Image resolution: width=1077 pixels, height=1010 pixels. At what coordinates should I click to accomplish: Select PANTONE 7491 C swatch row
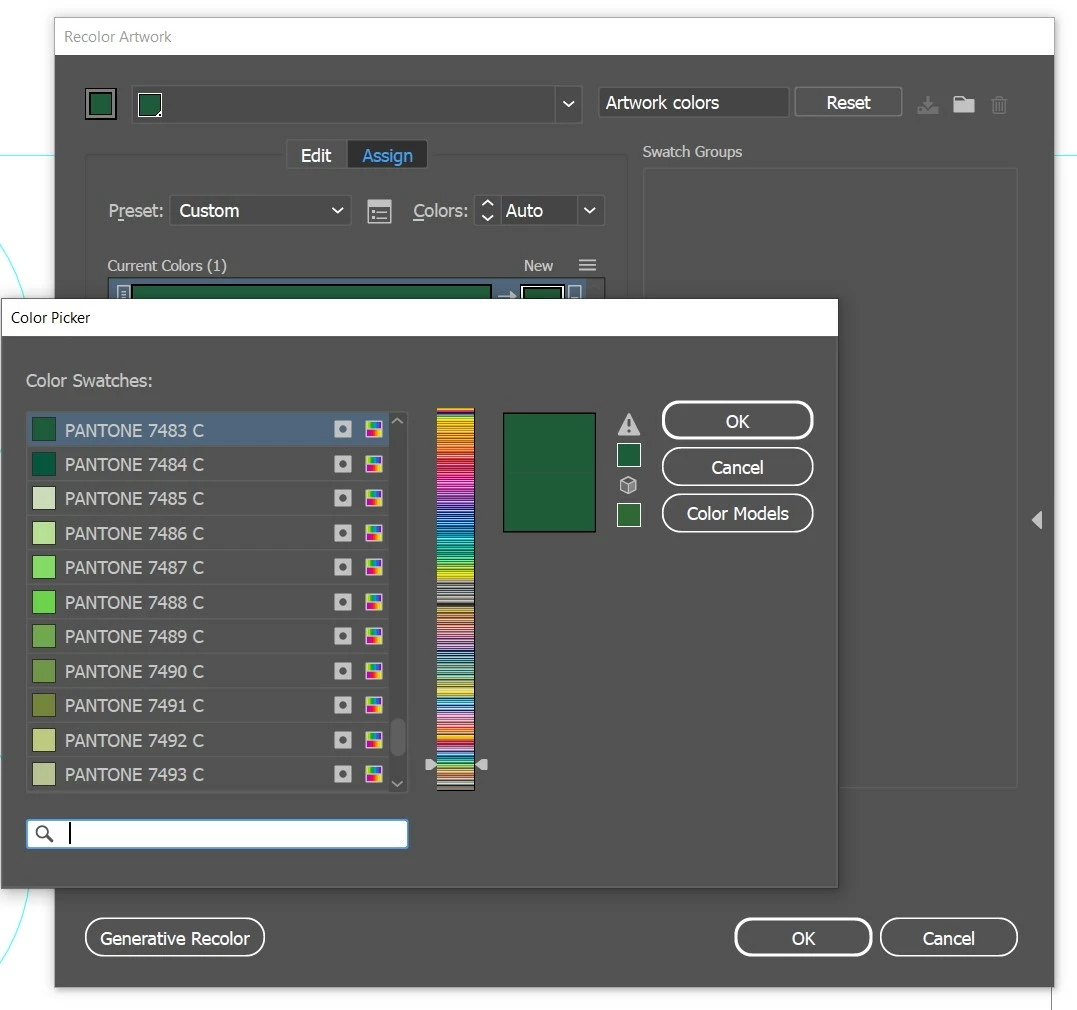pos(207,705)
